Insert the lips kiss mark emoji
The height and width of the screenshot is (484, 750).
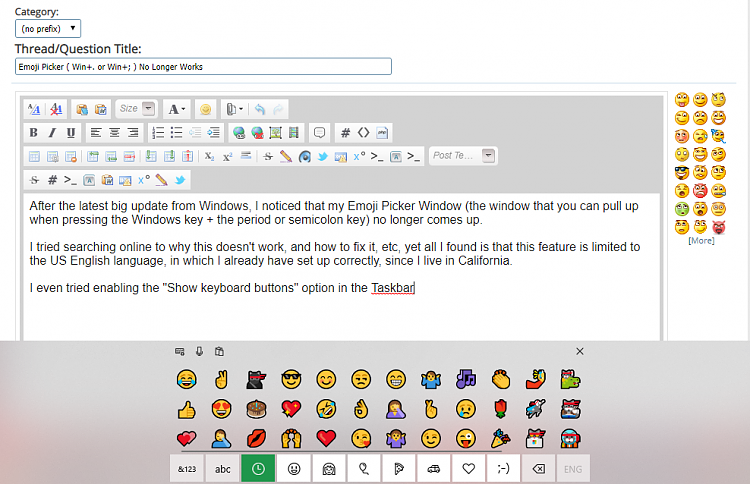click(x=256, y=438)
